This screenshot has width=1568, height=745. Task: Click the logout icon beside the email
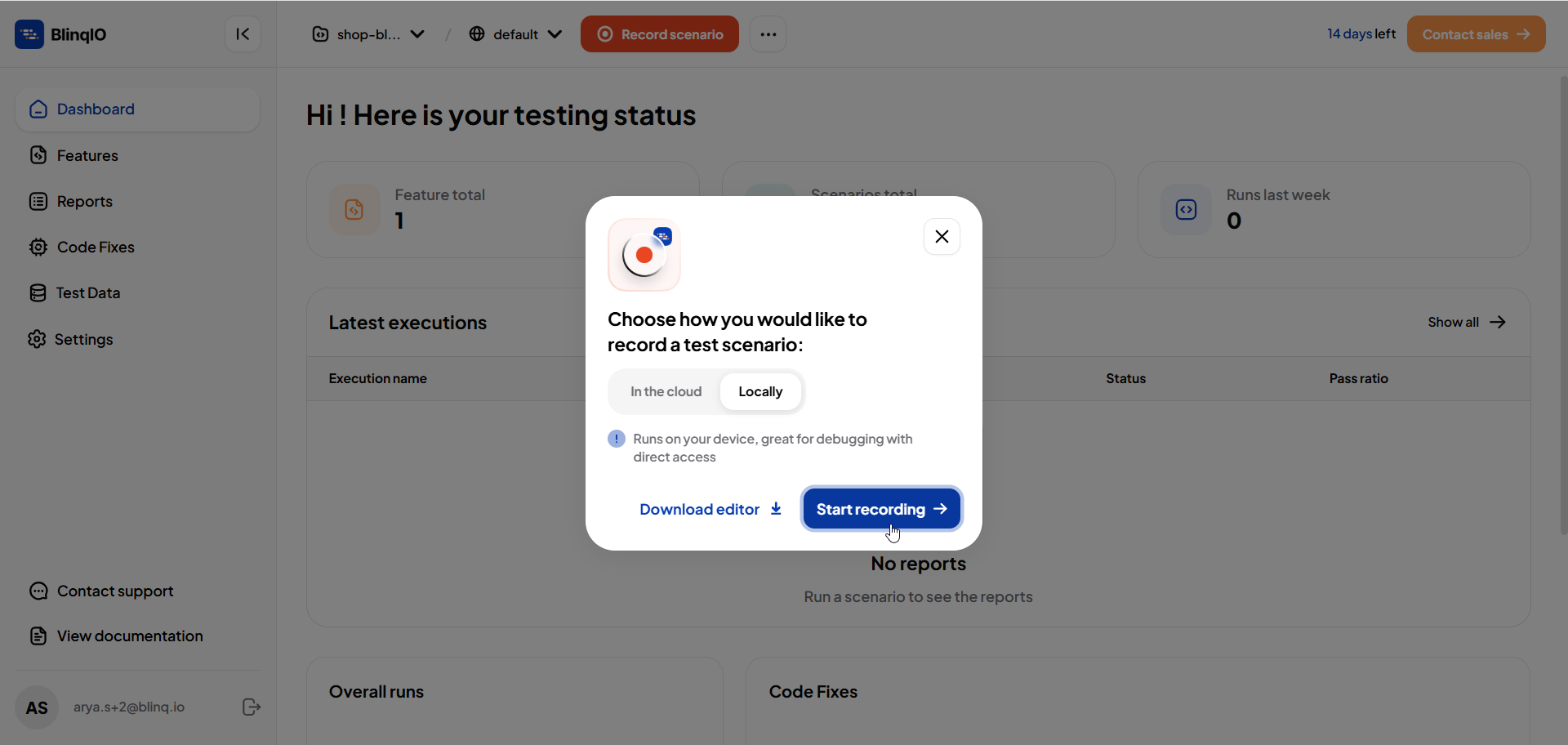coord(252,707)
